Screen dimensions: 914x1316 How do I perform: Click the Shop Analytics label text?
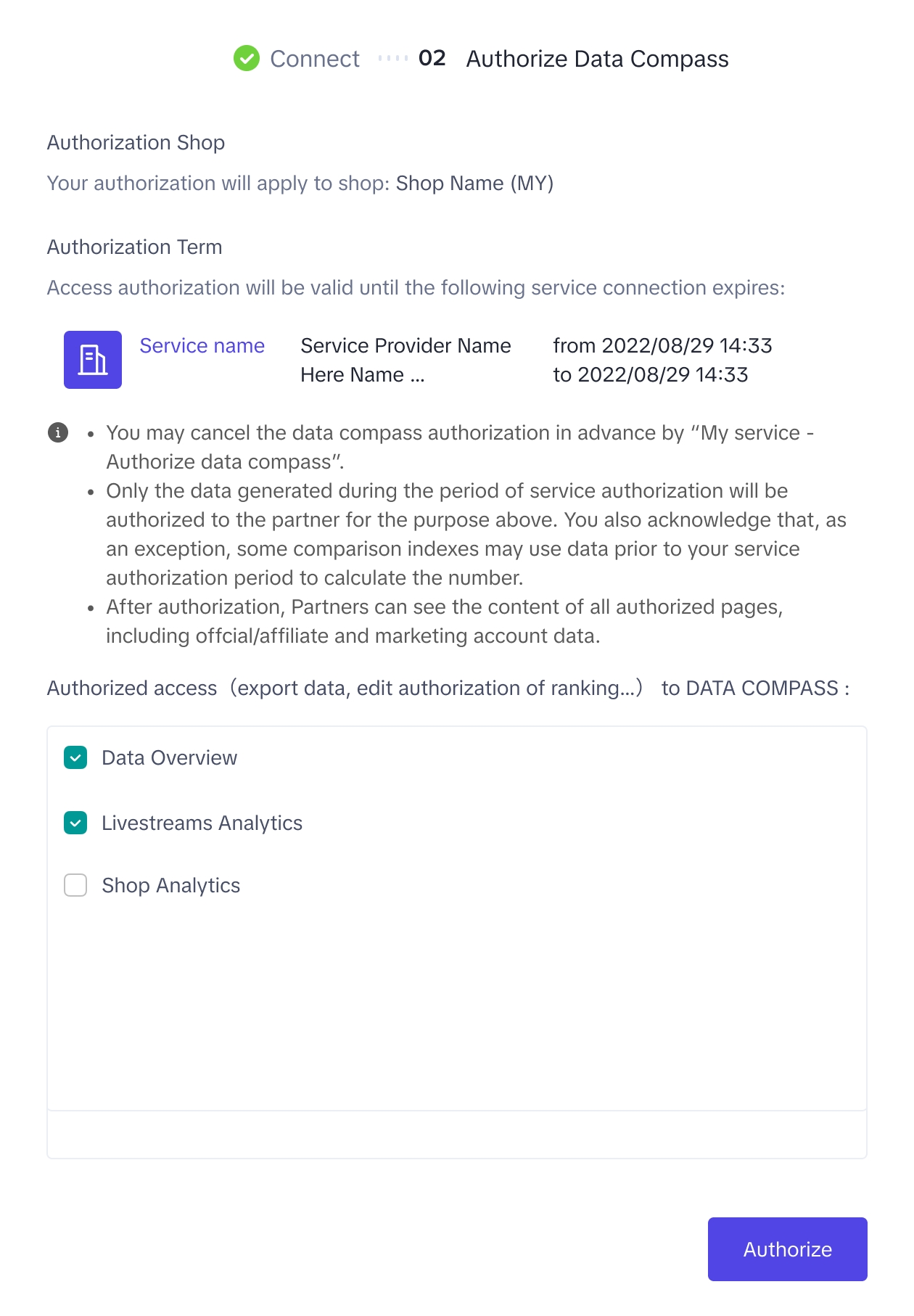[170, 885]
